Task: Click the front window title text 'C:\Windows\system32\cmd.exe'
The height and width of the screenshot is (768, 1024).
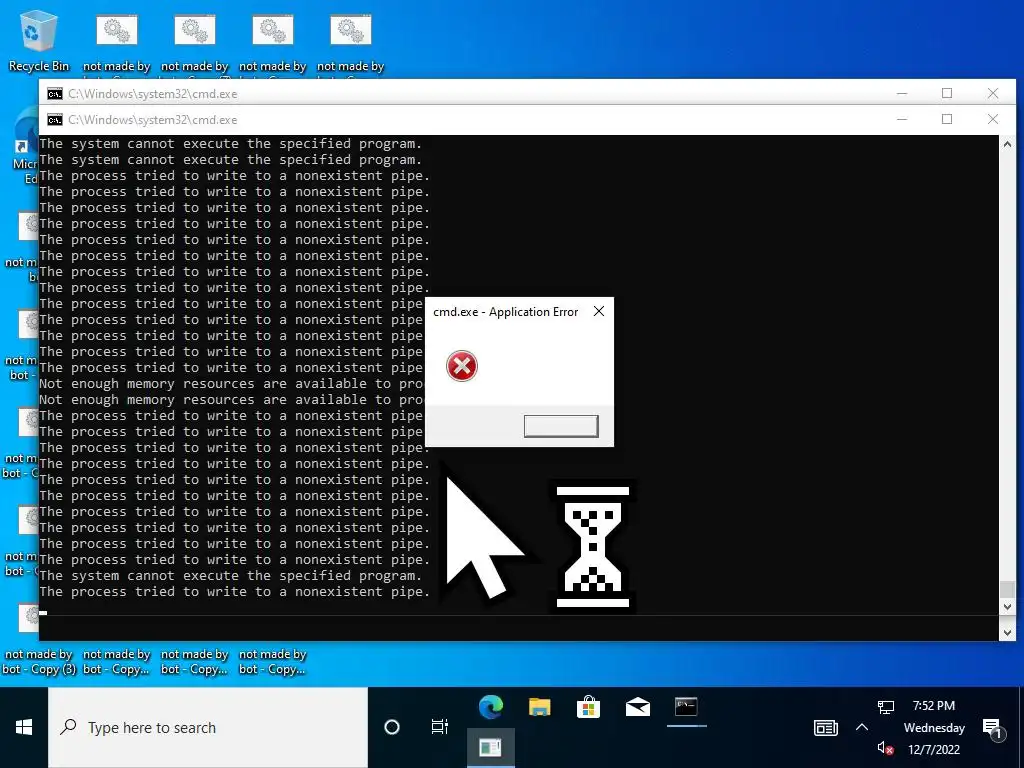Action: pos(153,120)
